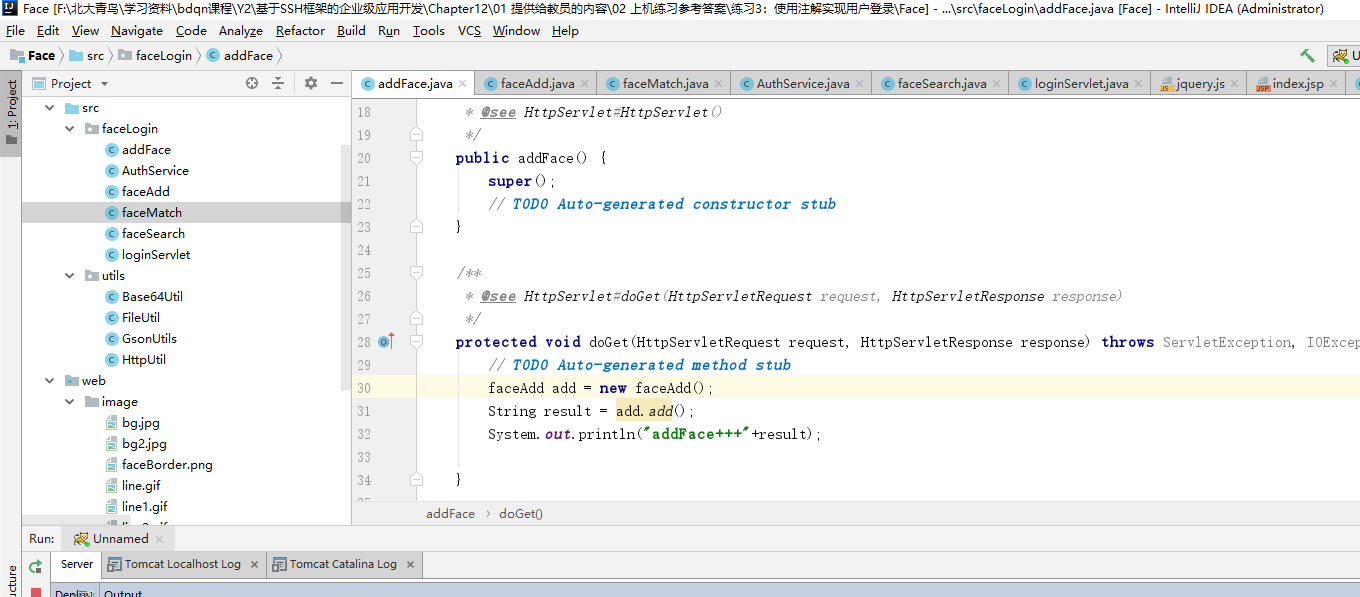
Task: Place cursor on line 32 println statement
Action: [654, 435]
